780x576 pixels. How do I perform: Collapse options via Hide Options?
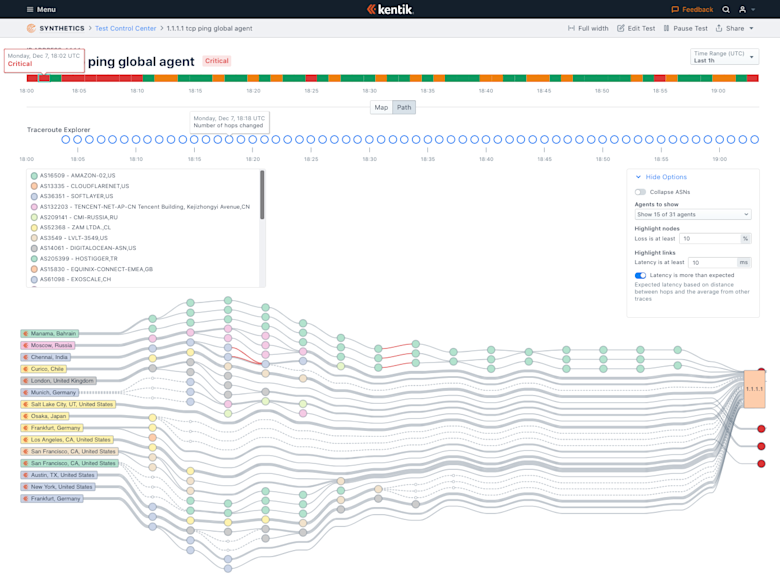tap(661, 177)
